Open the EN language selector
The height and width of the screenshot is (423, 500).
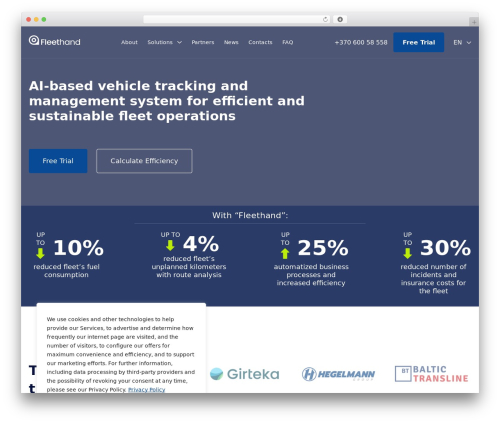(x=462, y=43)
